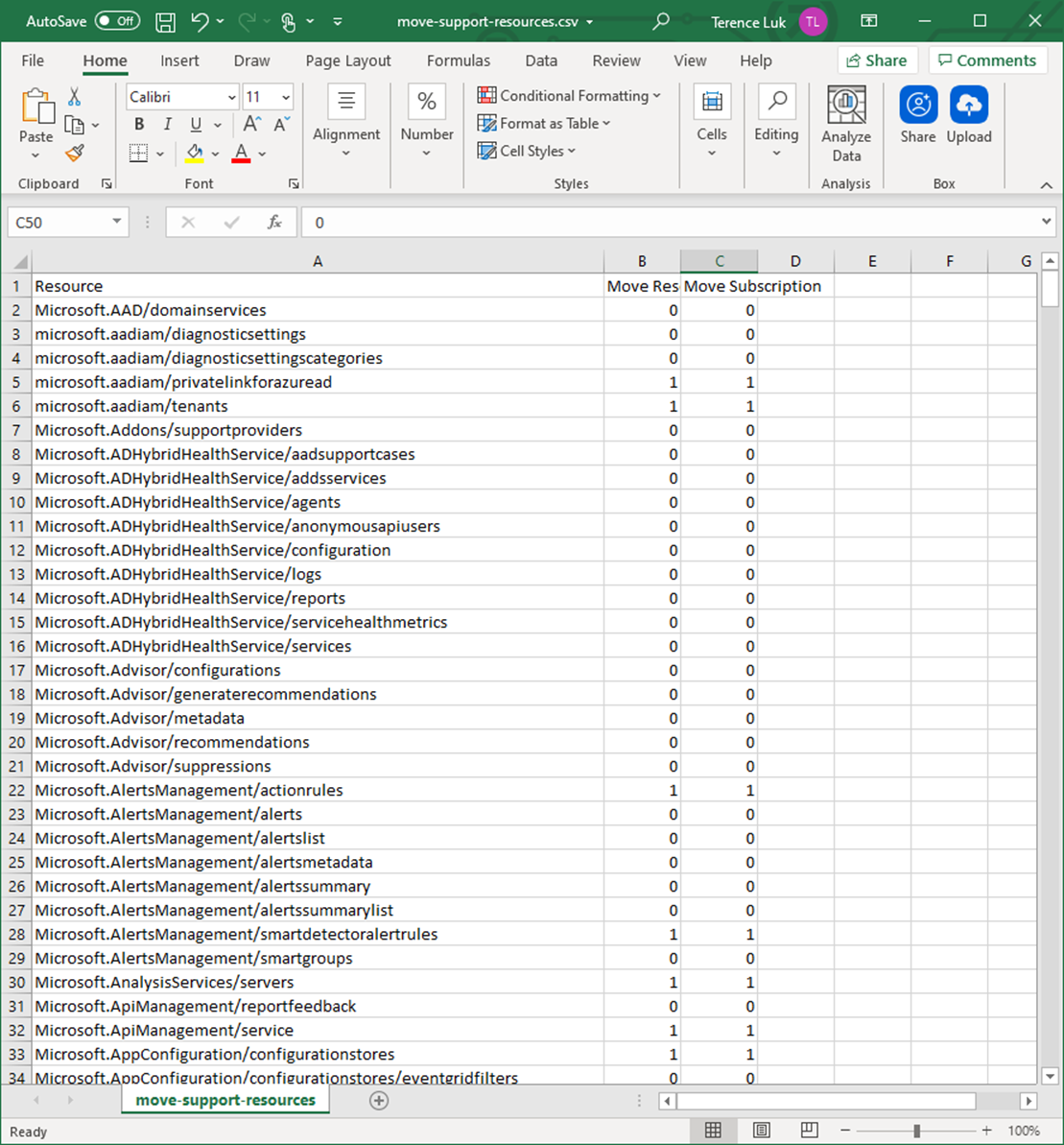The height and width of the screenshot is (1145, 1064).
Task: Toggle the AutoSave switch
Action: pos(117,21)
